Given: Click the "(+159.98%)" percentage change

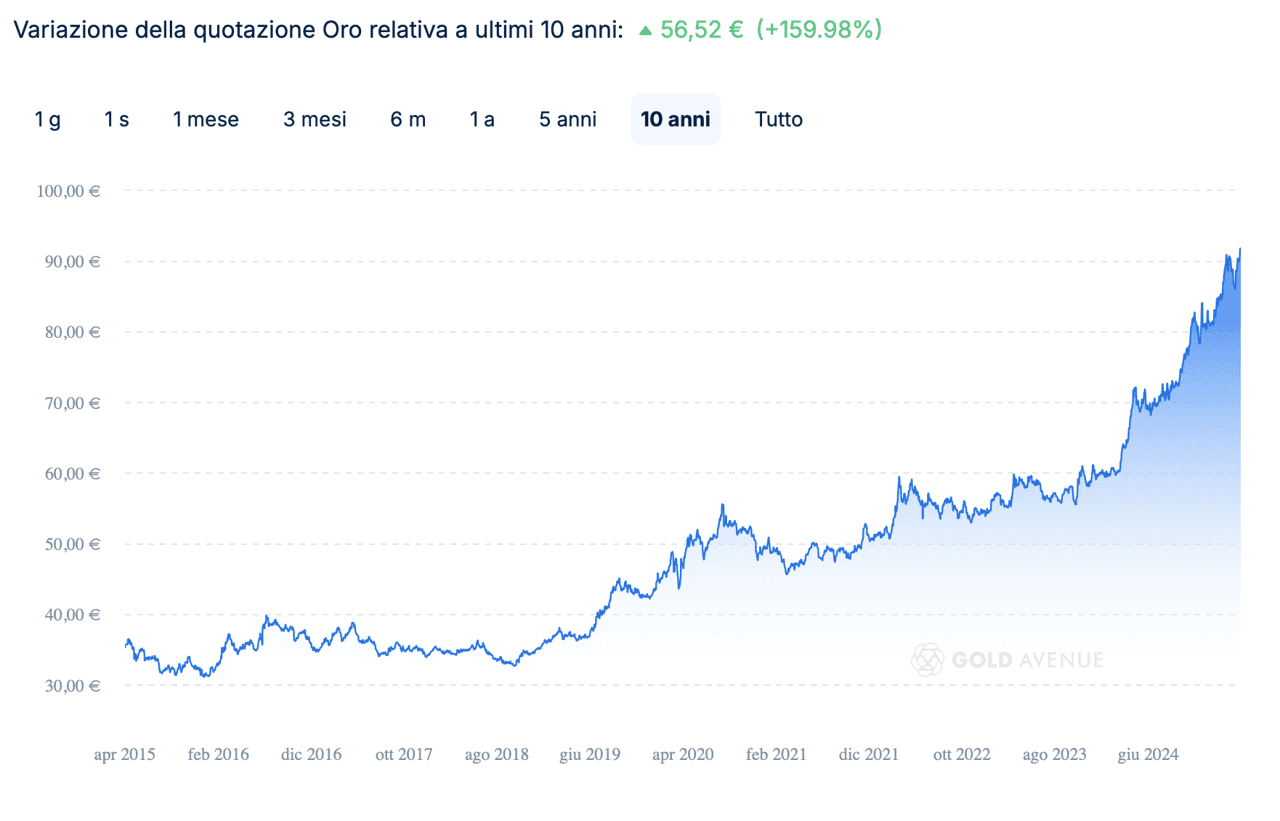Looking at the screenshot, I should (818, 29).
